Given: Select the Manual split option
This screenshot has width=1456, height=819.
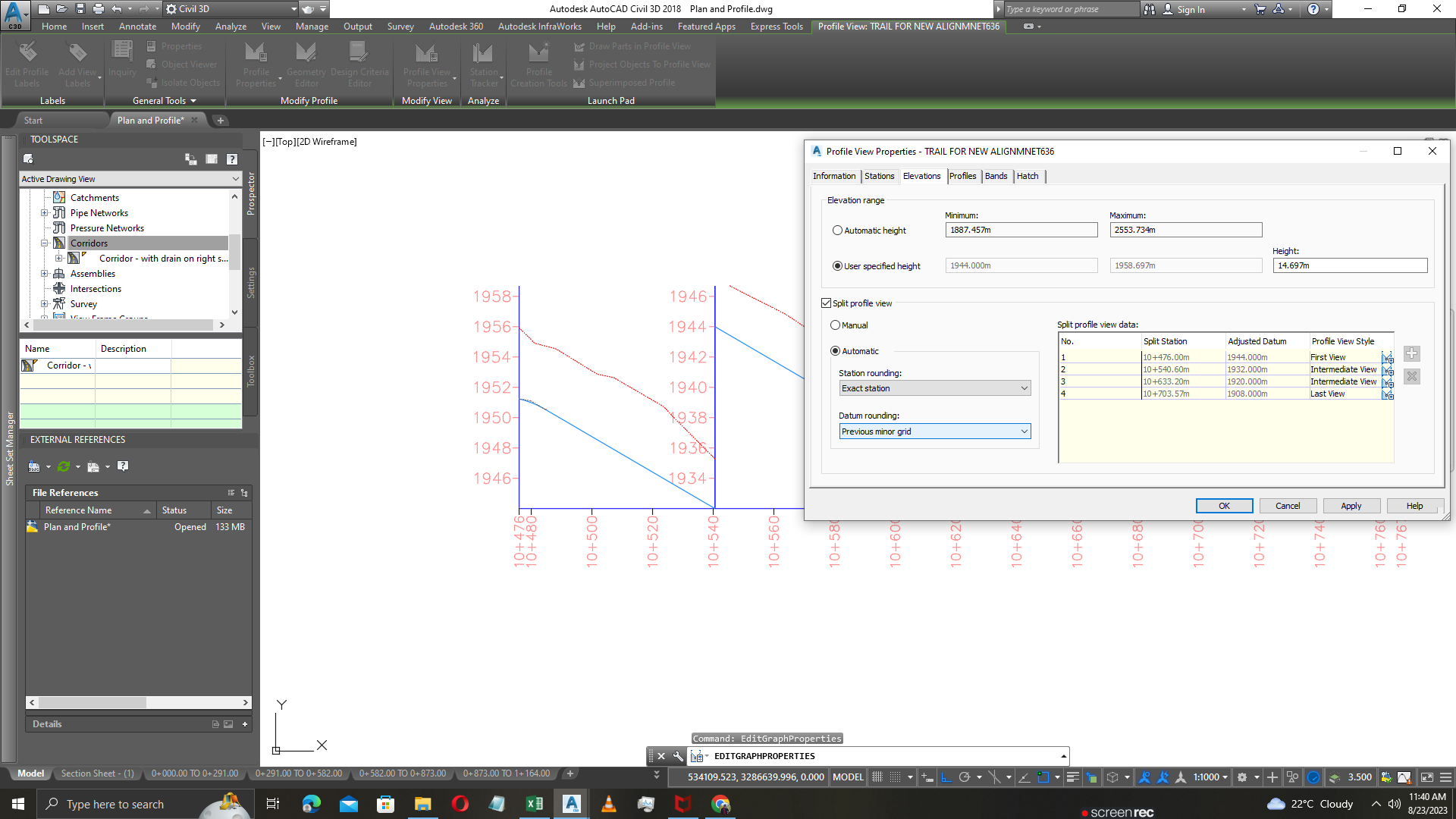Looking at the screenshot, I should (835, 325).
